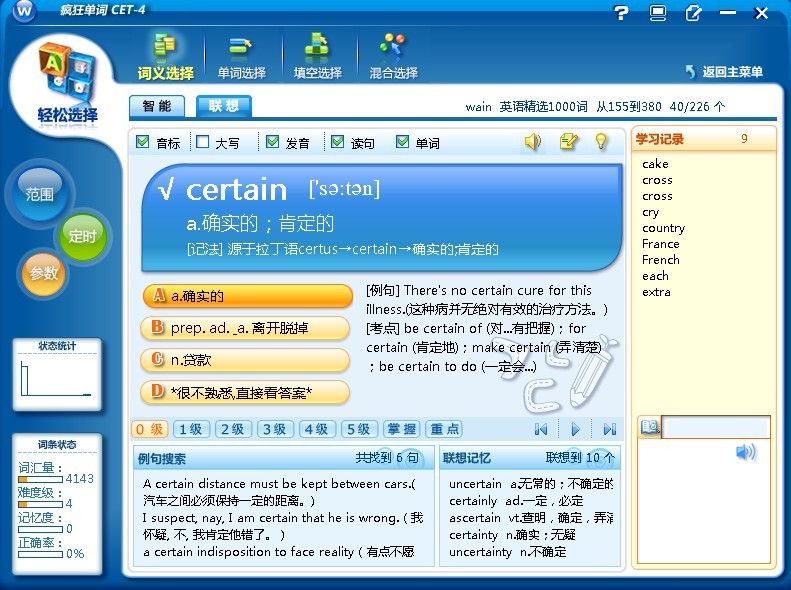This screenshot has width=791, height=590.
Task: Toggle the 单词 checkbox
Action: point(402,142)
